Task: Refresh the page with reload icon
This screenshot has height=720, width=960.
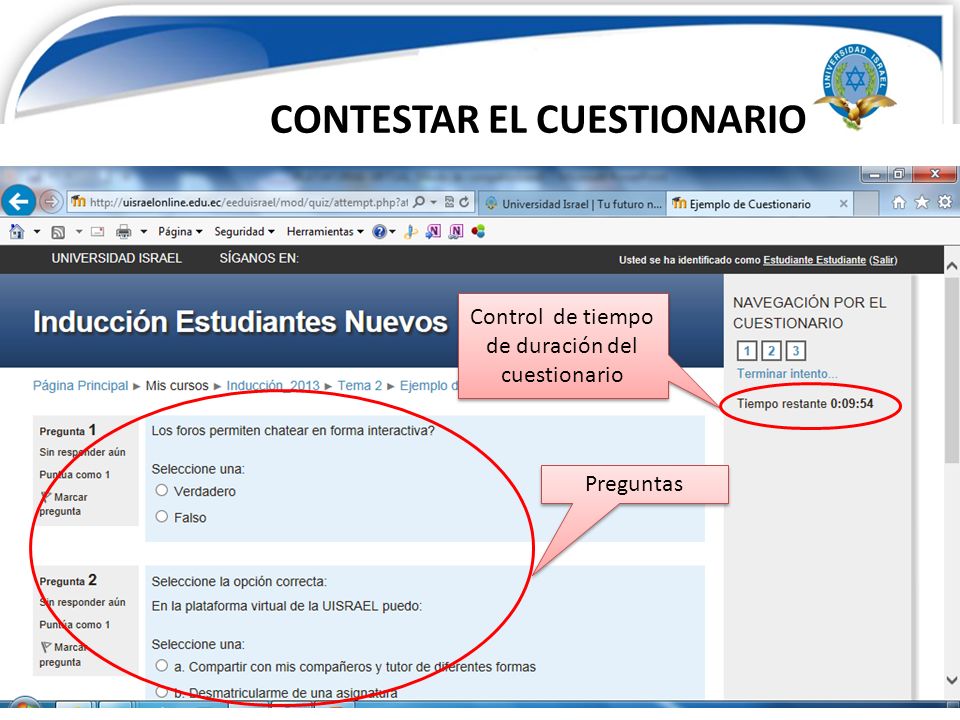Action: [465, 201]
